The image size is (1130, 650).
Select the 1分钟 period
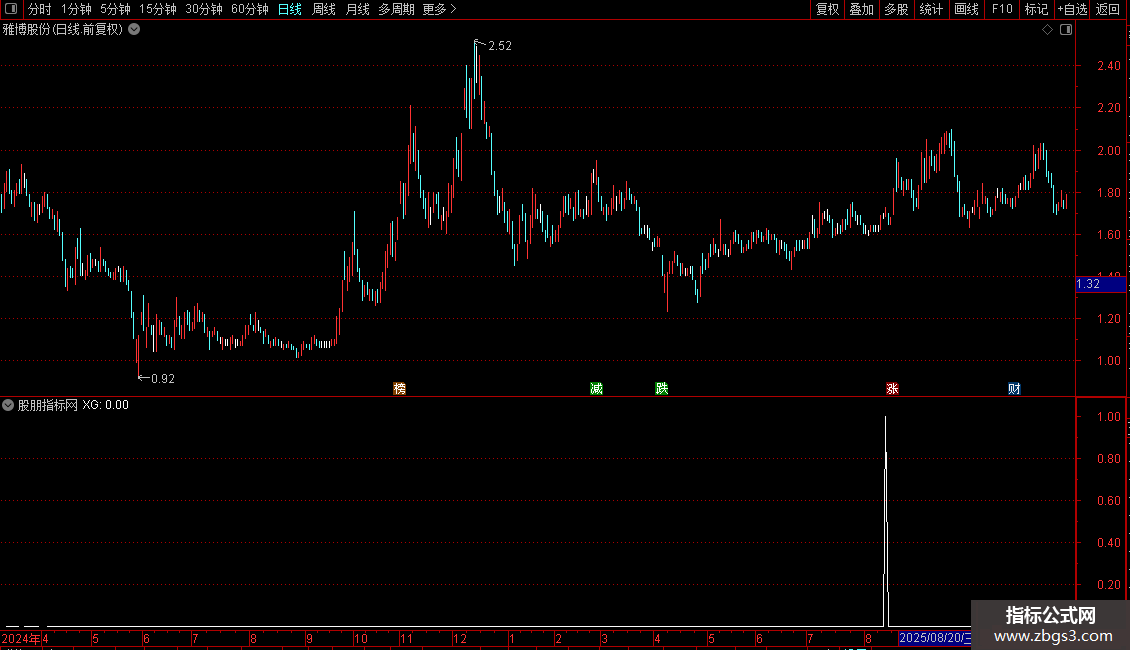point(76,9)
